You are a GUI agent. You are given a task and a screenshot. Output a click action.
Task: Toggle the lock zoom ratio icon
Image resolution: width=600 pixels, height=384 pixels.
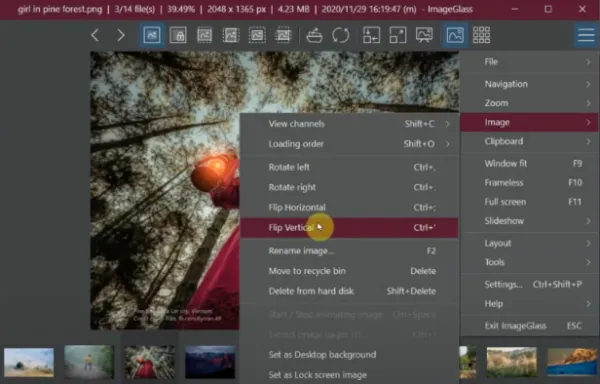(x=178, y=35)
